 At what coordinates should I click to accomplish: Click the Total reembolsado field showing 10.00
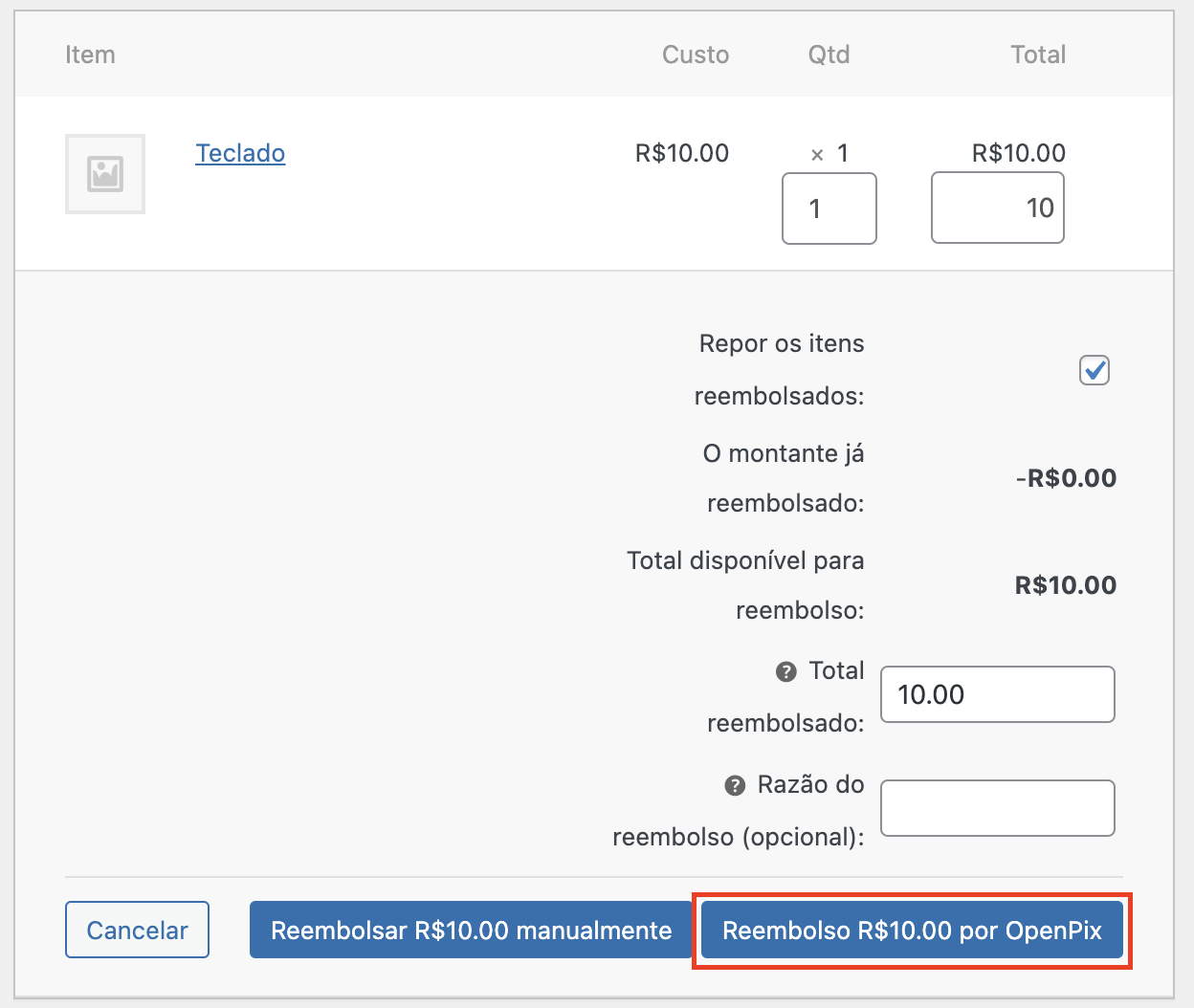pyautogui.click(x=997, y=693)
